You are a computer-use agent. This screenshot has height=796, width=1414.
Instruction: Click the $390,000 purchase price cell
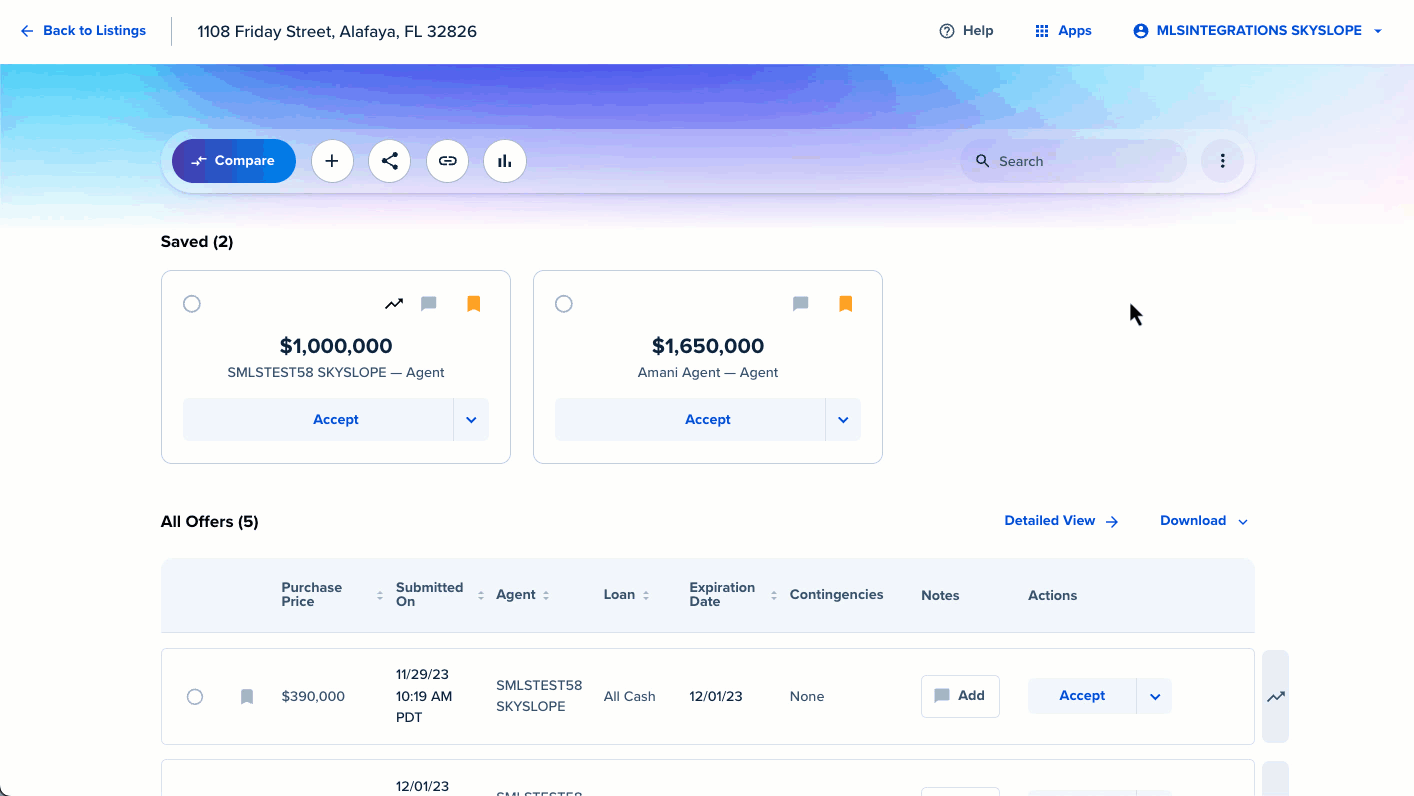click(x=313, y=697)
